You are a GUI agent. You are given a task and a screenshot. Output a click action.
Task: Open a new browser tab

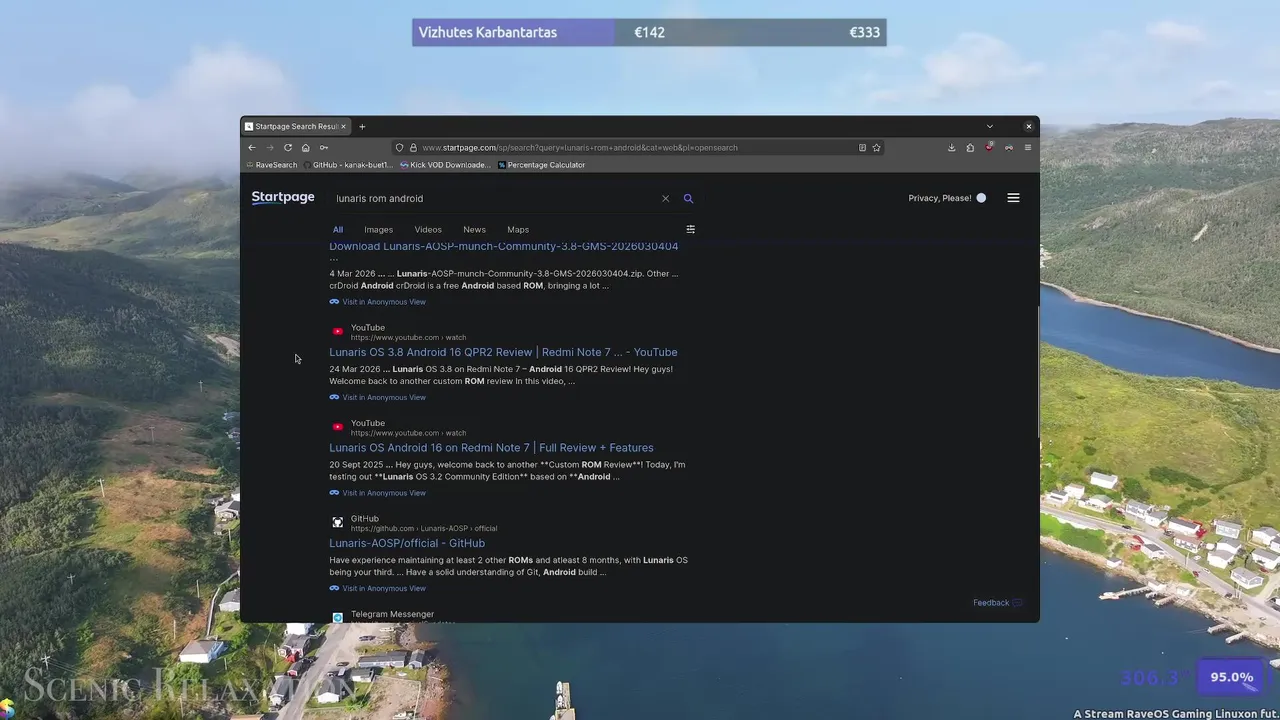(x=362, y=126)
